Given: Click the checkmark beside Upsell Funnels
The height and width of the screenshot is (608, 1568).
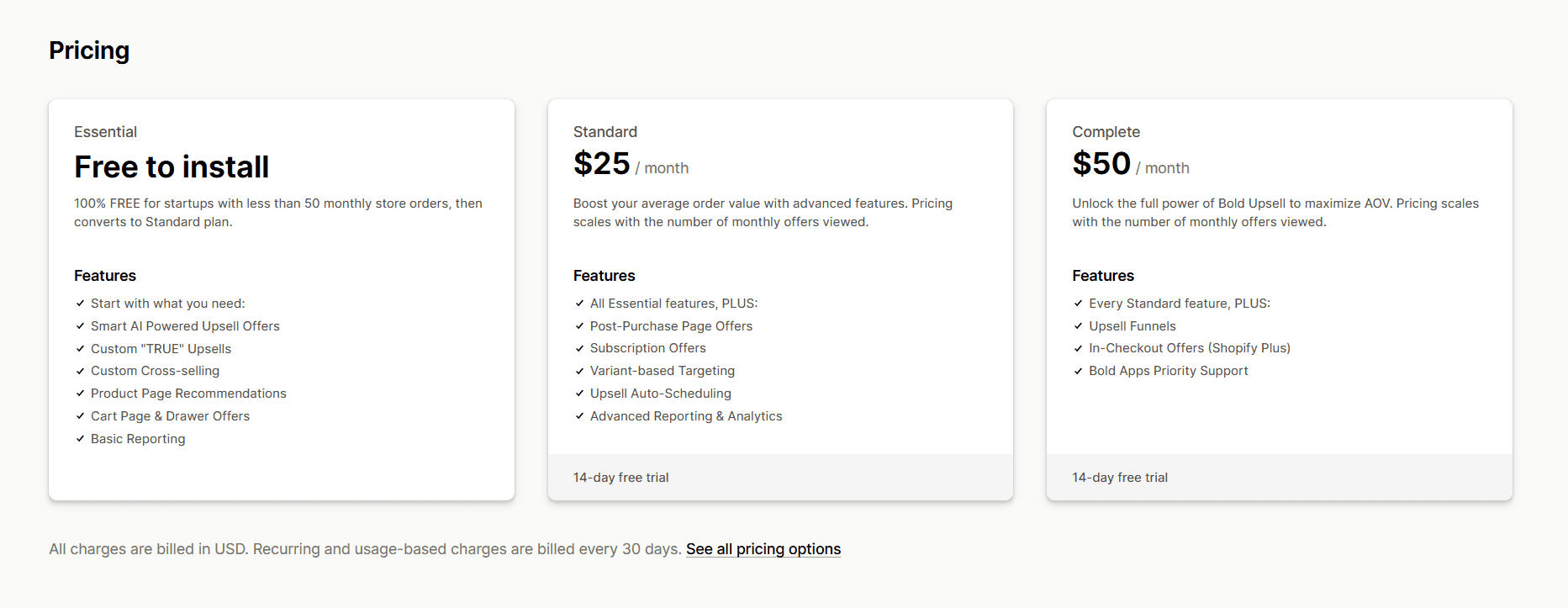Looking at the screenshot, I should click(1078, 326).
